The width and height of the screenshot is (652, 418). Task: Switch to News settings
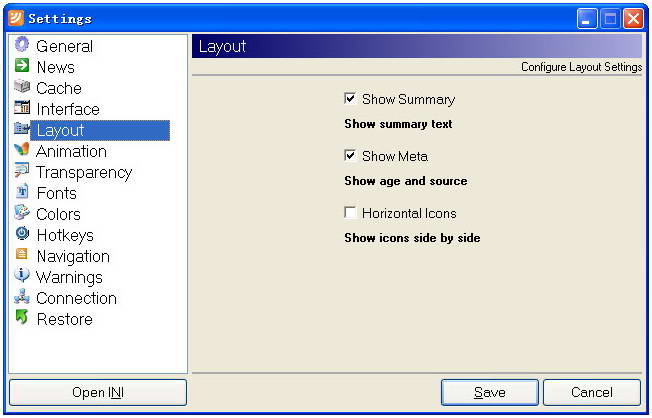(56, 67)
